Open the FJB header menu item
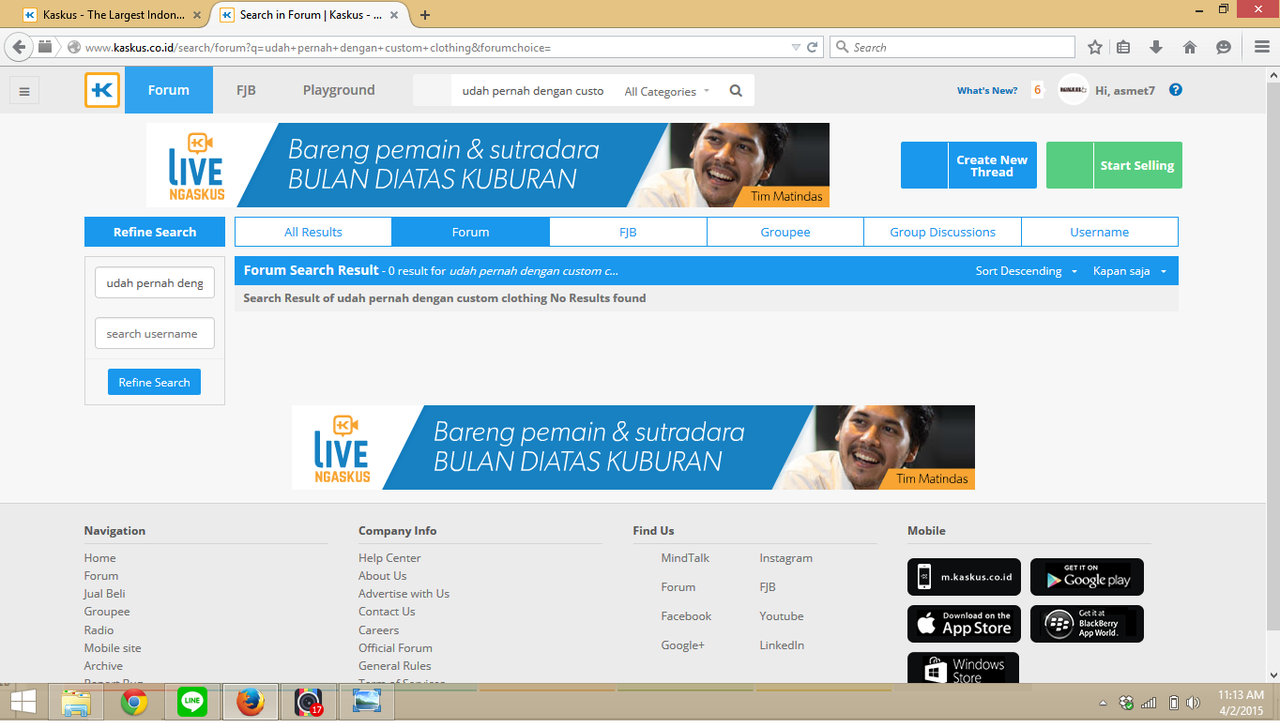1280x728 pixels. (x=246, y=90)
